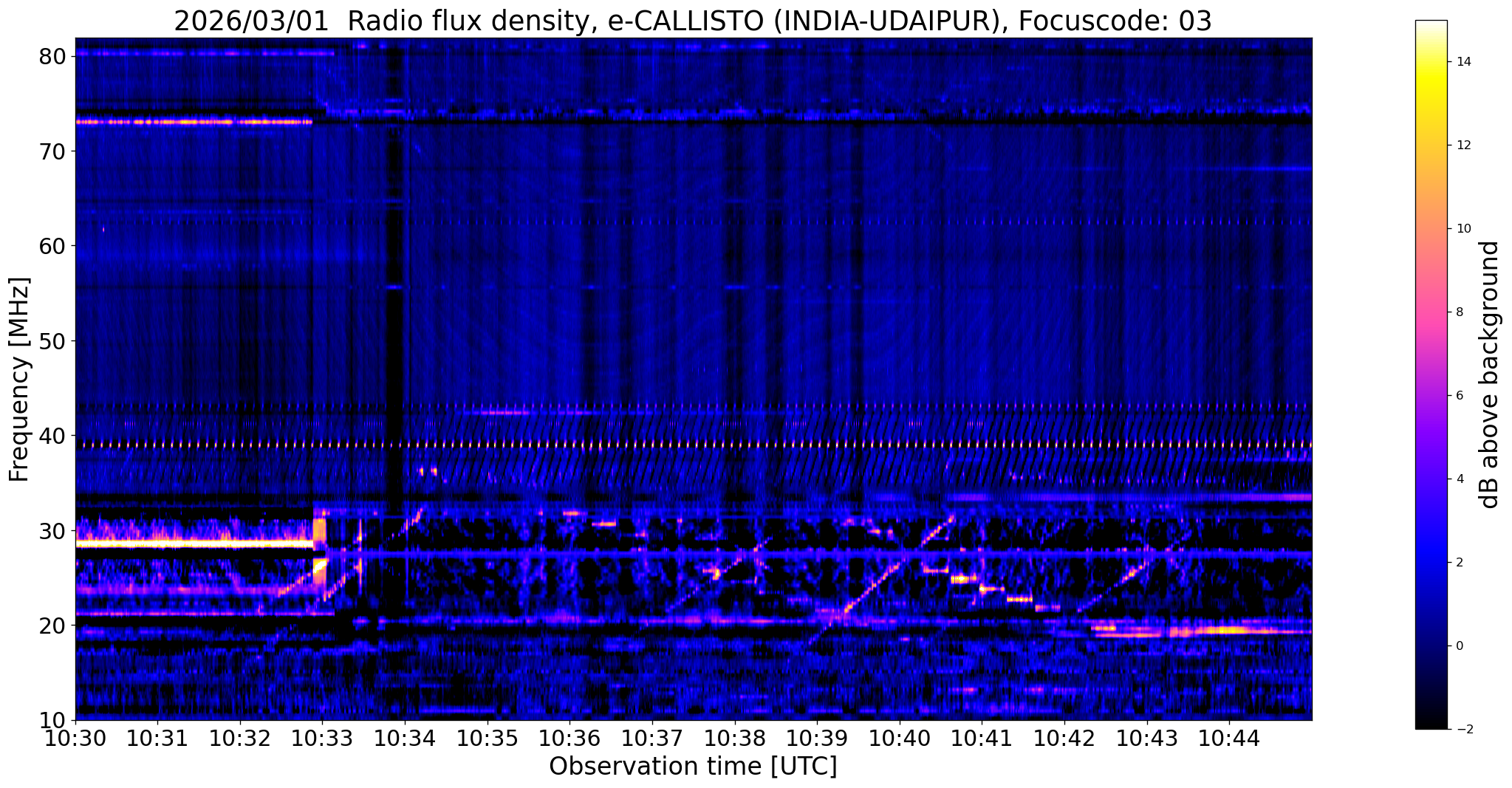Click the colorbar tick label 4
This screenshot has height=788, width=1512.
(1458, 479)
